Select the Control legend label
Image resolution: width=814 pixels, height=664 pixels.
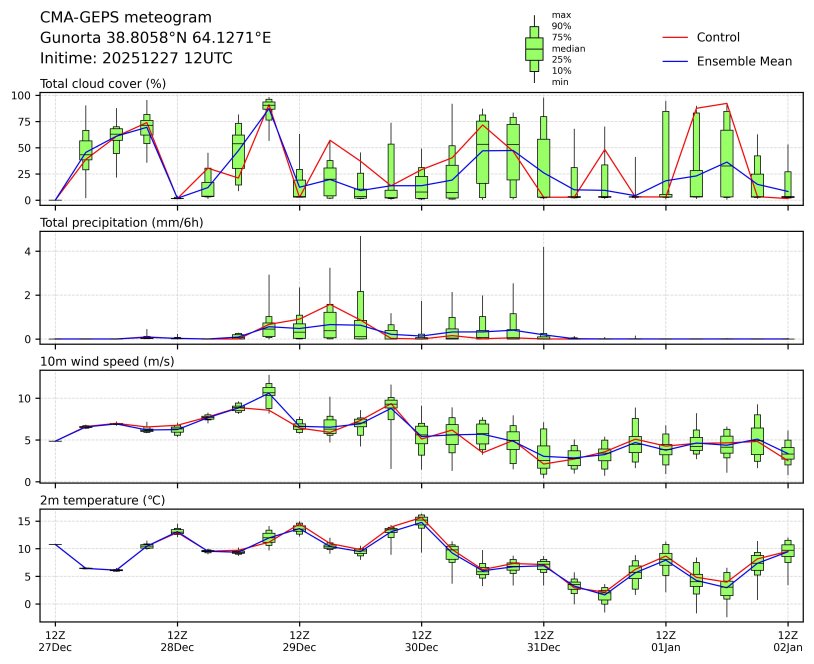(718, 37)
